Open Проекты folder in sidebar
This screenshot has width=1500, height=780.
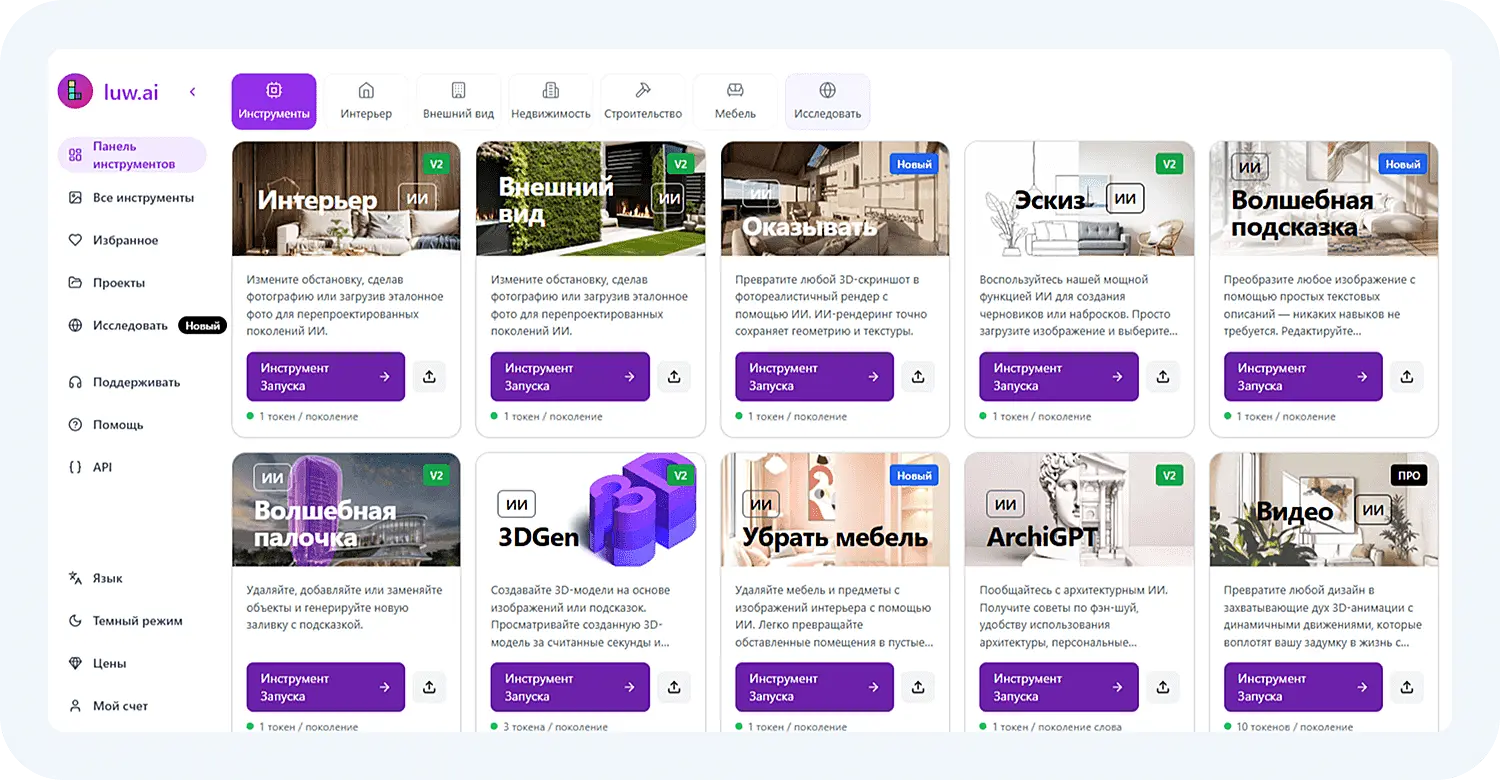click(x=118, y=283)
